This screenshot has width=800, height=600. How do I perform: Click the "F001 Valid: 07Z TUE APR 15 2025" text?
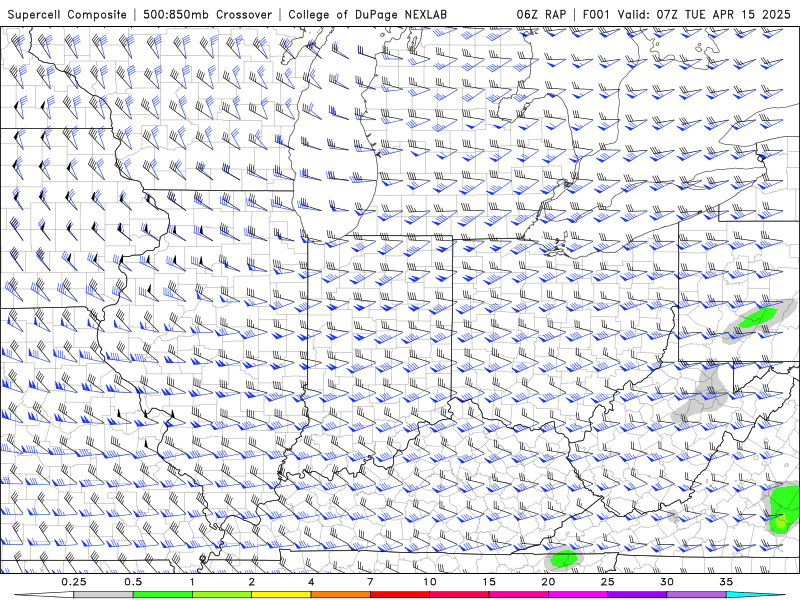click(x=687, y=14)
